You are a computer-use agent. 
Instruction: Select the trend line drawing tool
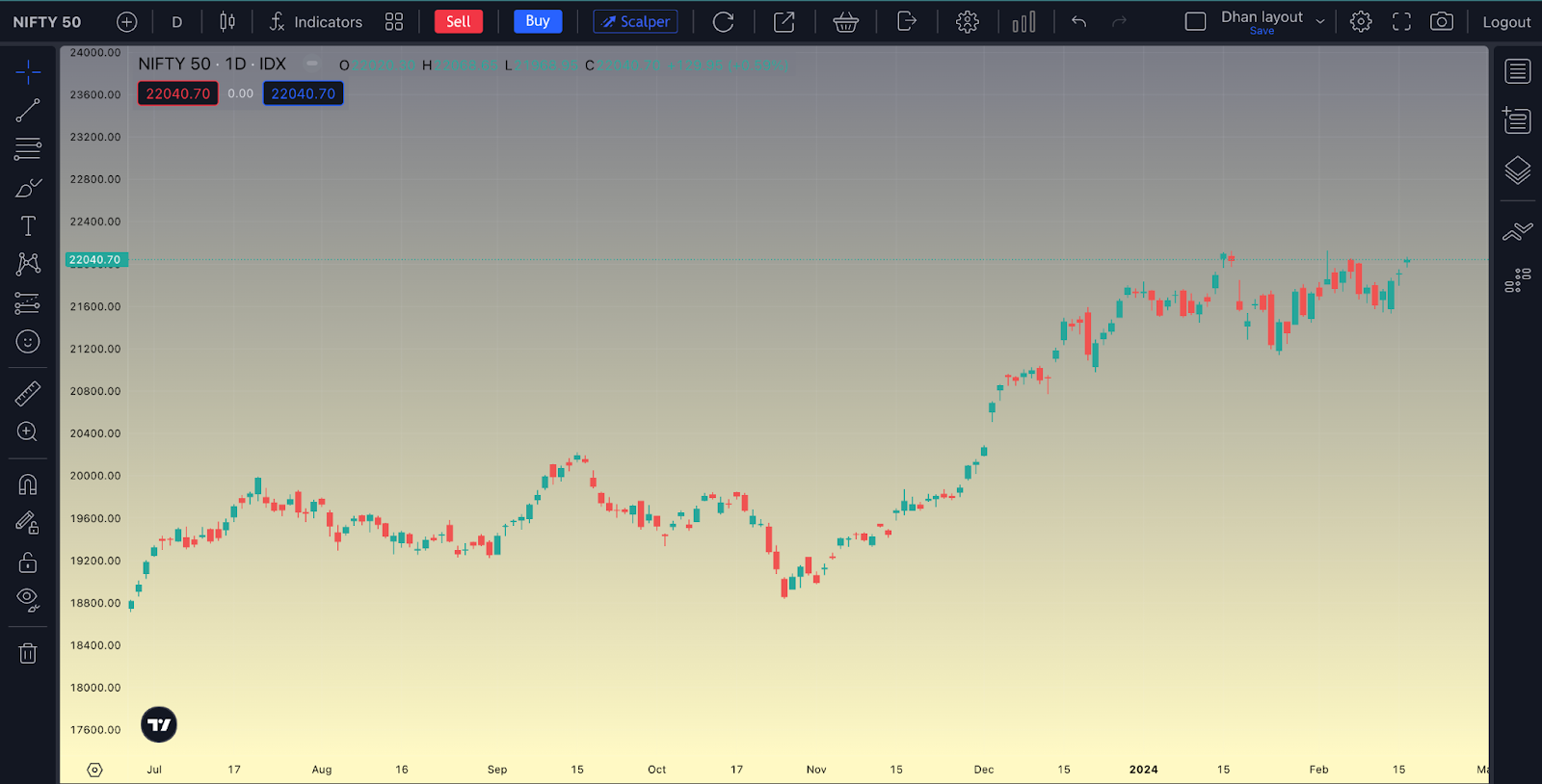tap(28, 111)
